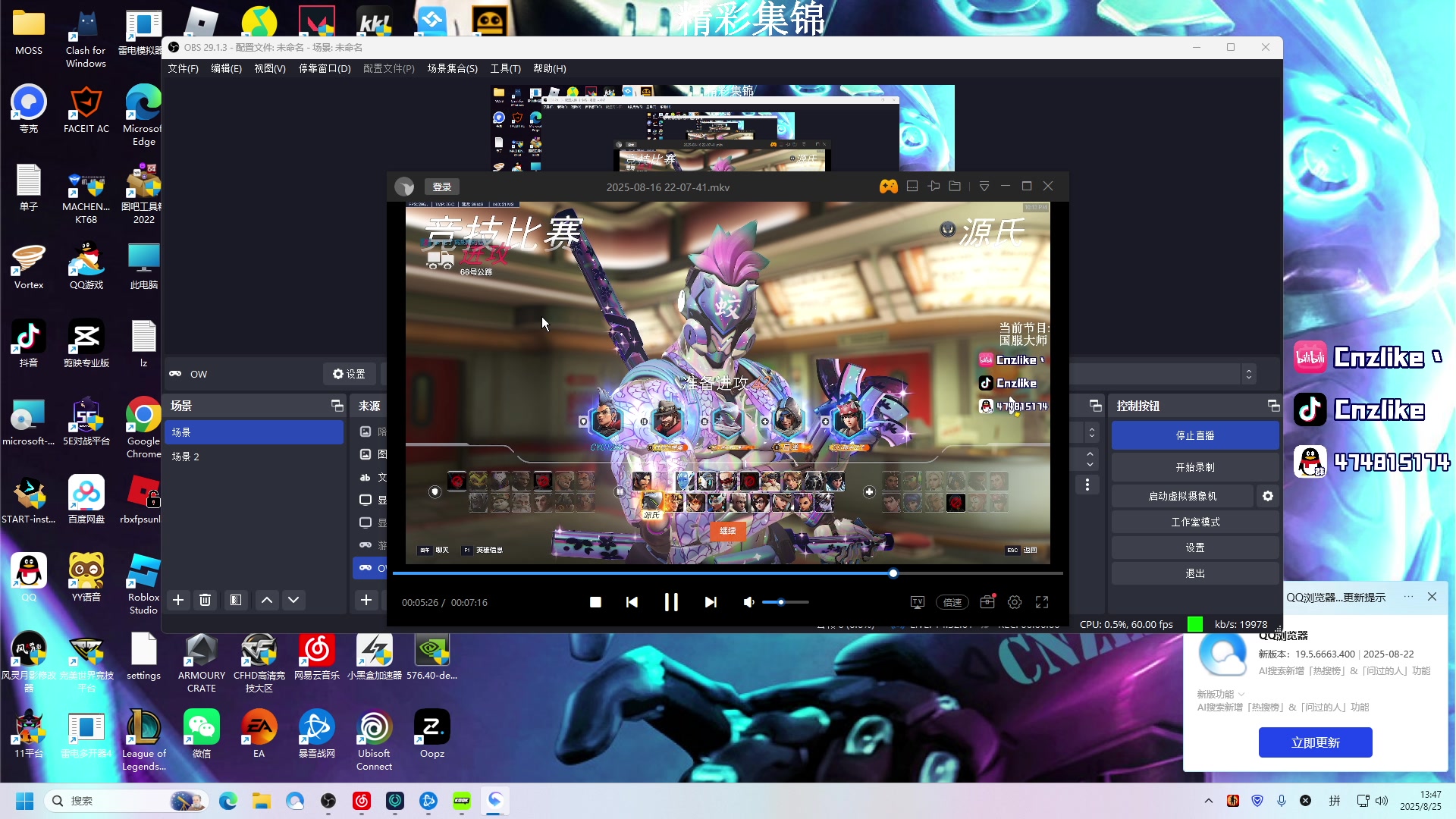This screenshot has width=1456, height=819.
Task: Open the OW source 设置 button in OBS
Action: pos(349,374)
